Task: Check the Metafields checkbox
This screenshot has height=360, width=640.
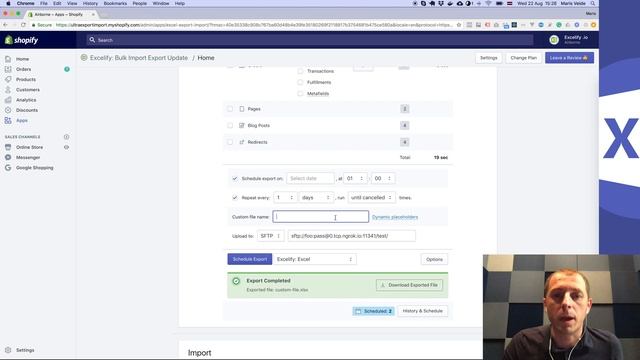Action: (300, 93)
